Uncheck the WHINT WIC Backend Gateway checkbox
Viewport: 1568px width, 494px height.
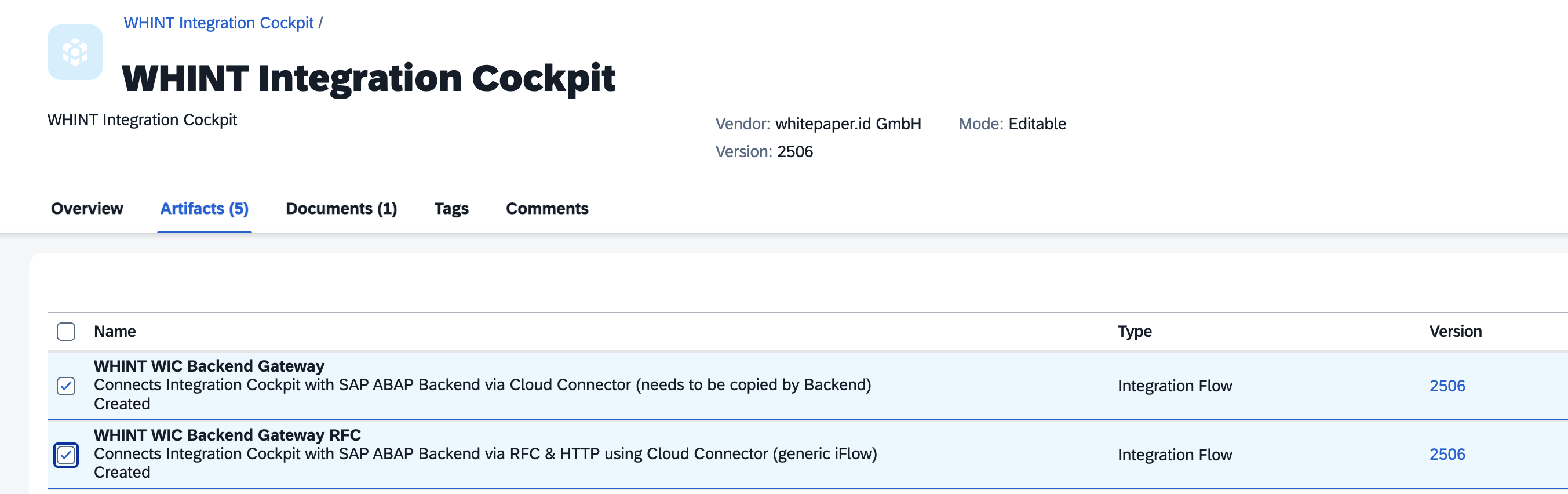click(x=65, y=386)
